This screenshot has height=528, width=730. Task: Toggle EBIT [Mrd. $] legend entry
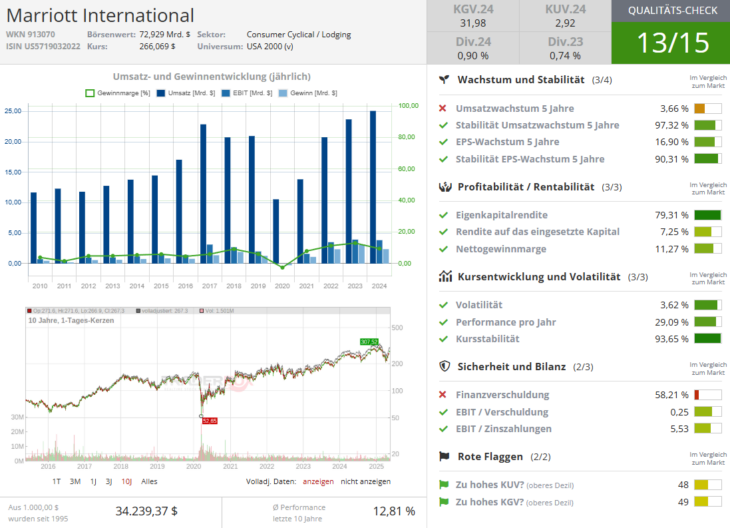click(247, 93)
